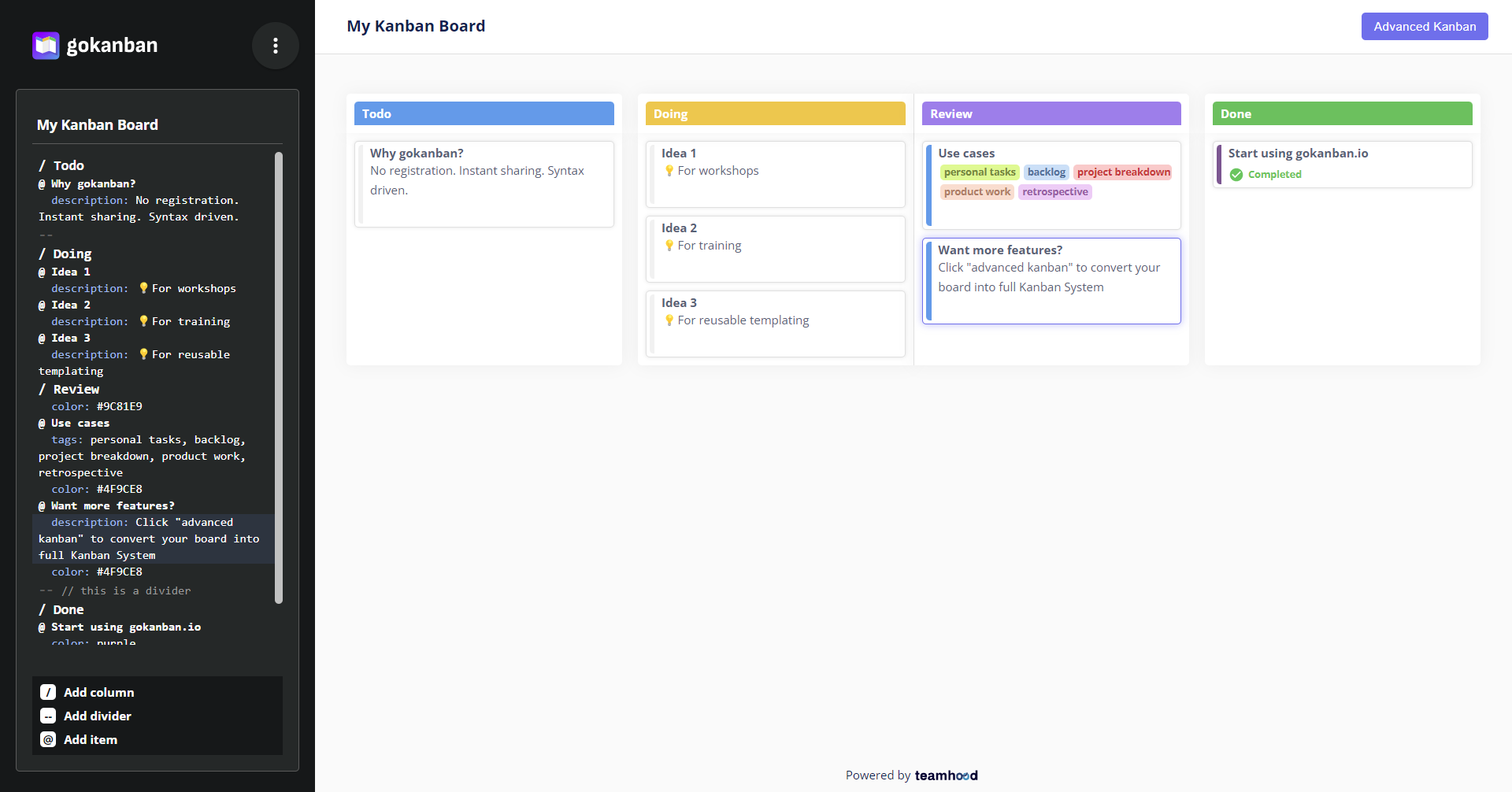
Task: Click 'For training' description in editor
Action: pyautogui.click(x=191, y=321)
